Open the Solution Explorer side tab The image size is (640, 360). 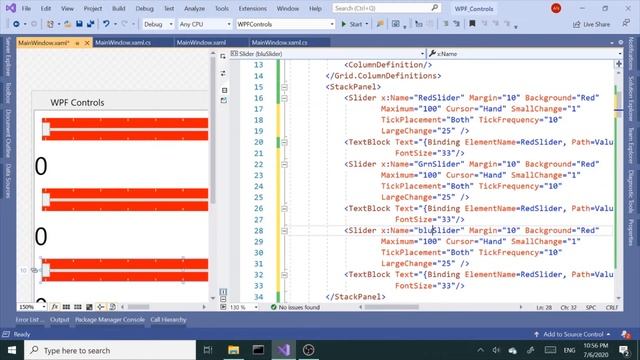(631, 98)
